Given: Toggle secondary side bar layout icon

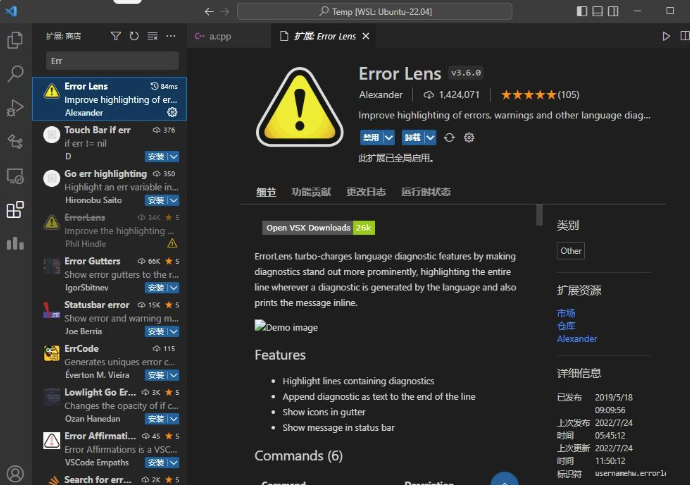Looking at the screenshot, I should 613,11.
